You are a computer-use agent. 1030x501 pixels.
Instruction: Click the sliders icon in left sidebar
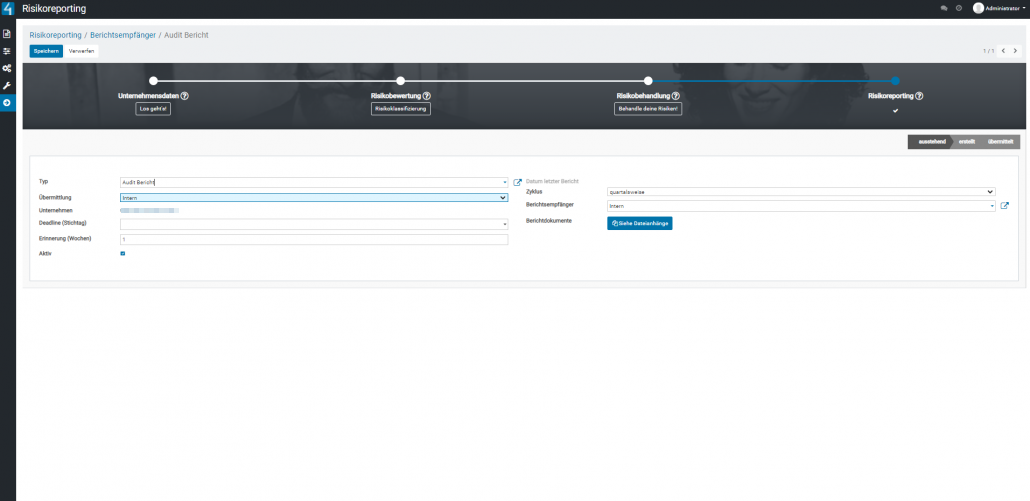click(x=7, y=51)
